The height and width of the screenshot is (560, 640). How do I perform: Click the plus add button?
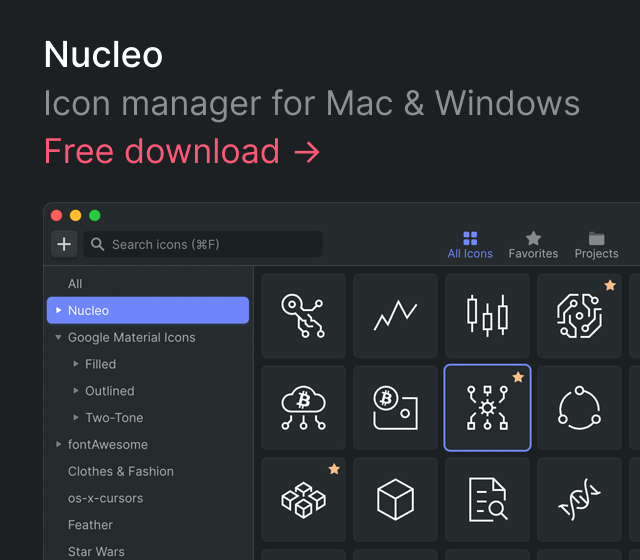click(64, 244)
